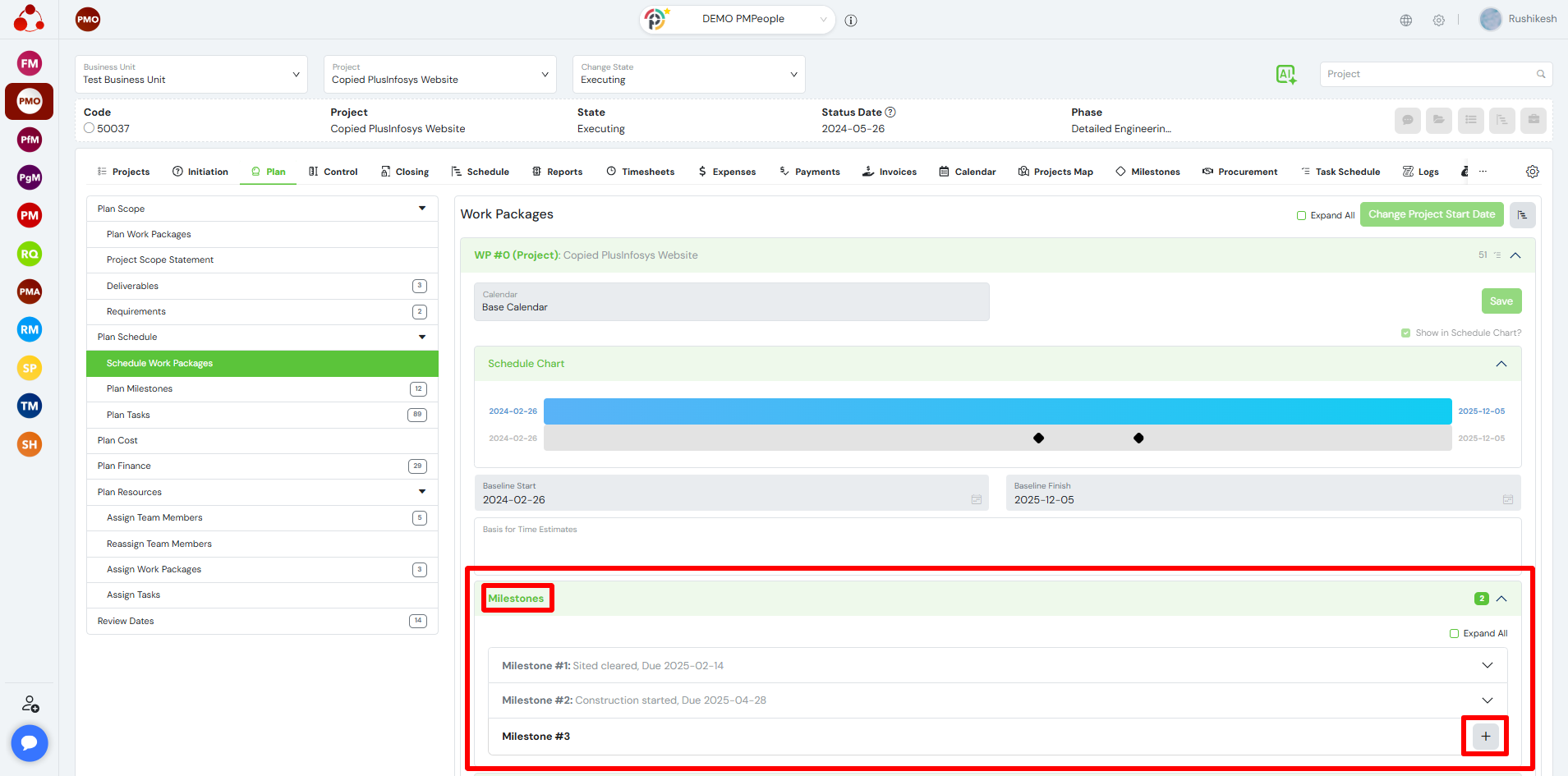
Task: Click the blue chat bubble icon
Action: tap(30, 743)
